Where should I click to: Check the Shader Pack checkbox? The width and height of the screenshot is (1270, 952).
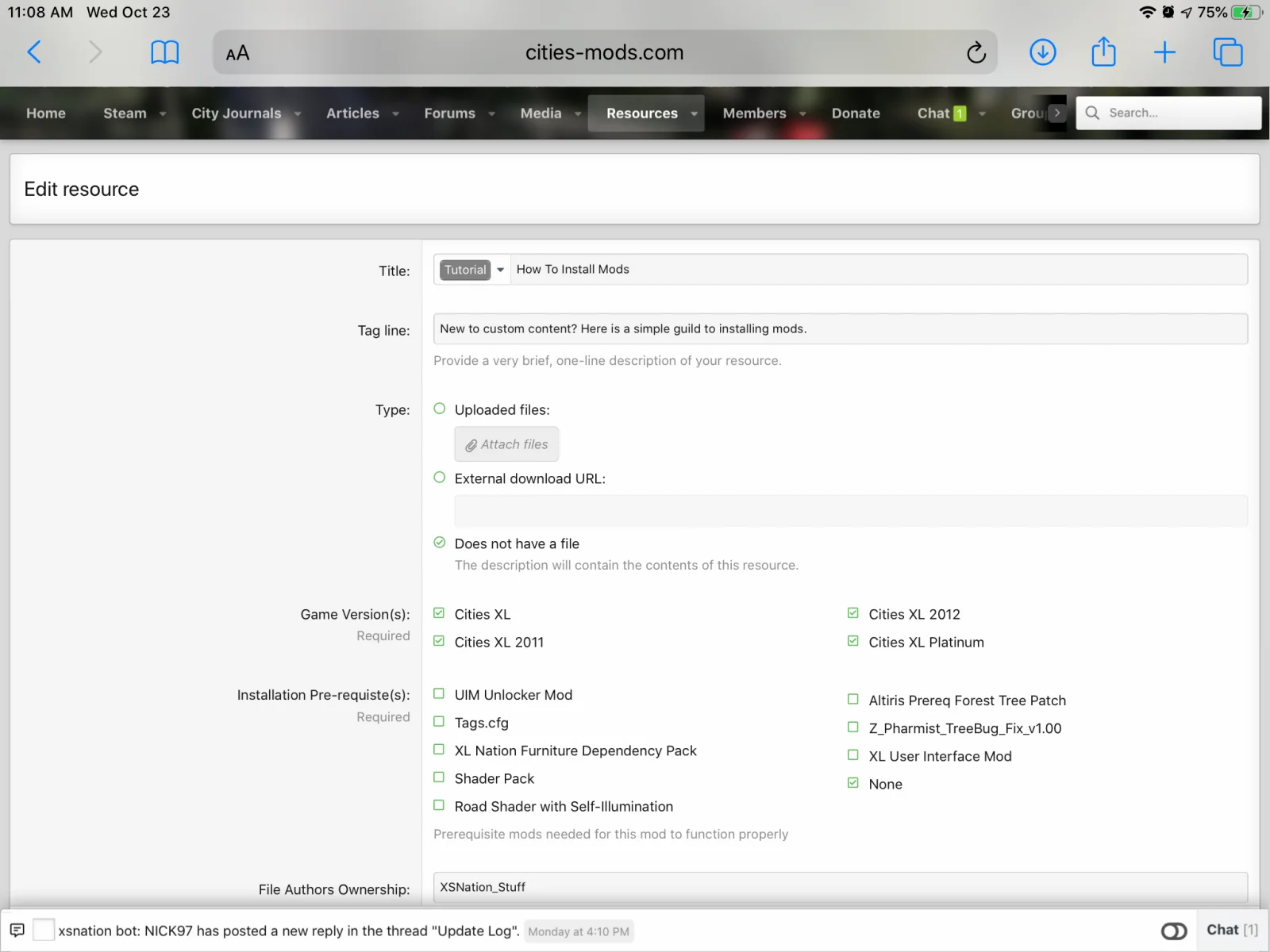[439, 777]
